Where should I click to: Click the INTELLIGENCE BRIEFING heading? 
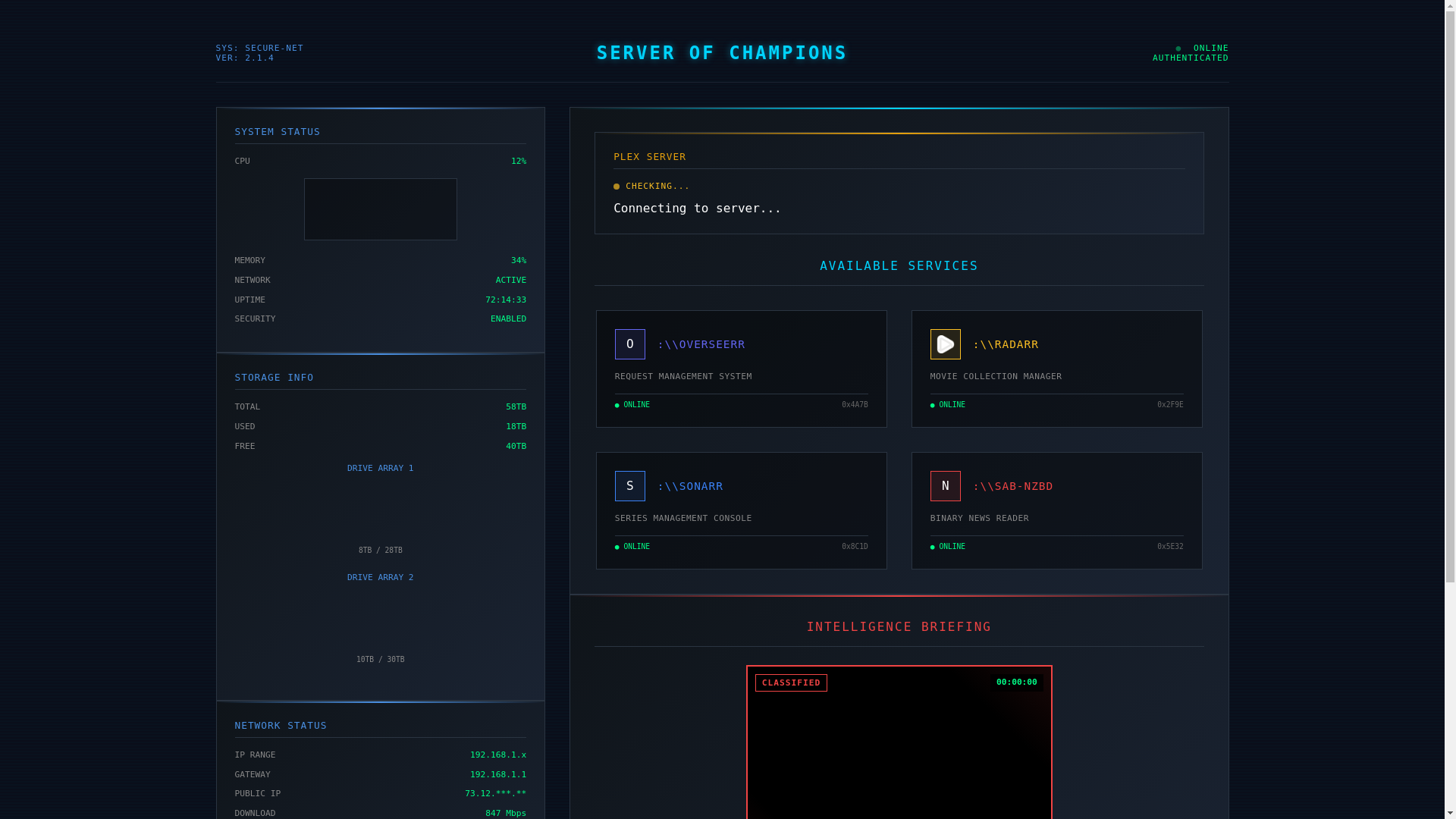(x=899, y=627)
